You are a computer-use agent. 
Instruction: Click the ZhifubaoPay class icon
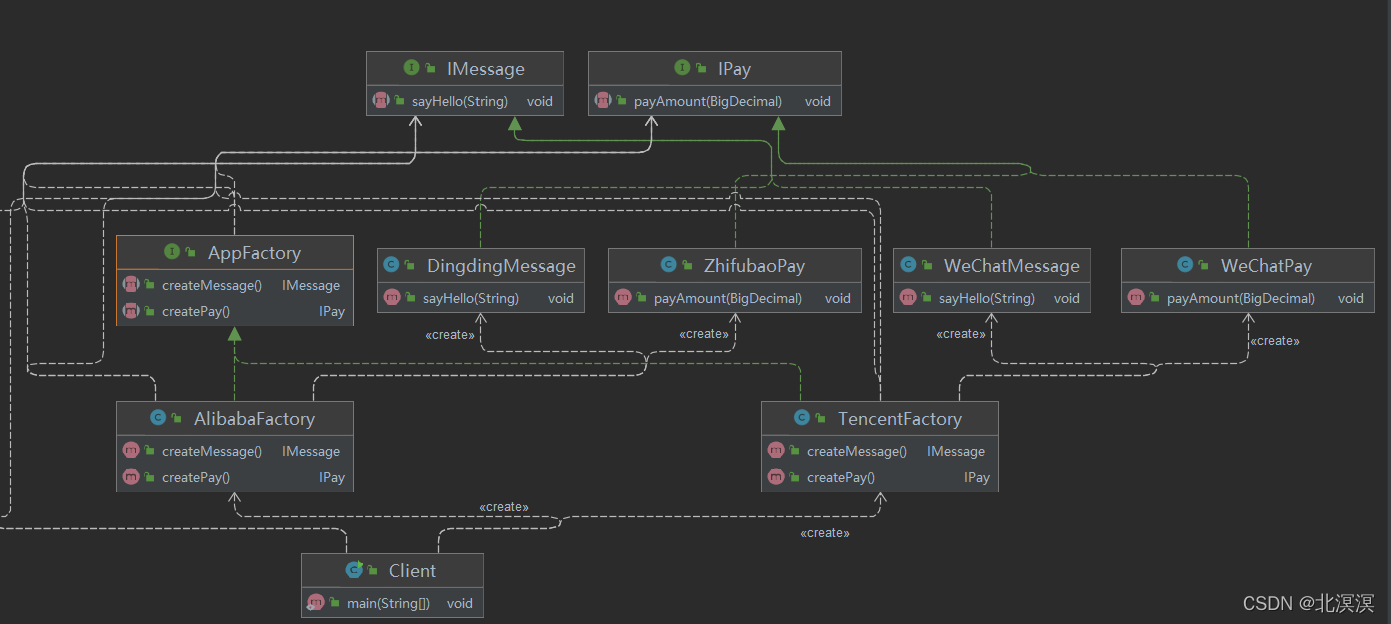coord(669,265)
